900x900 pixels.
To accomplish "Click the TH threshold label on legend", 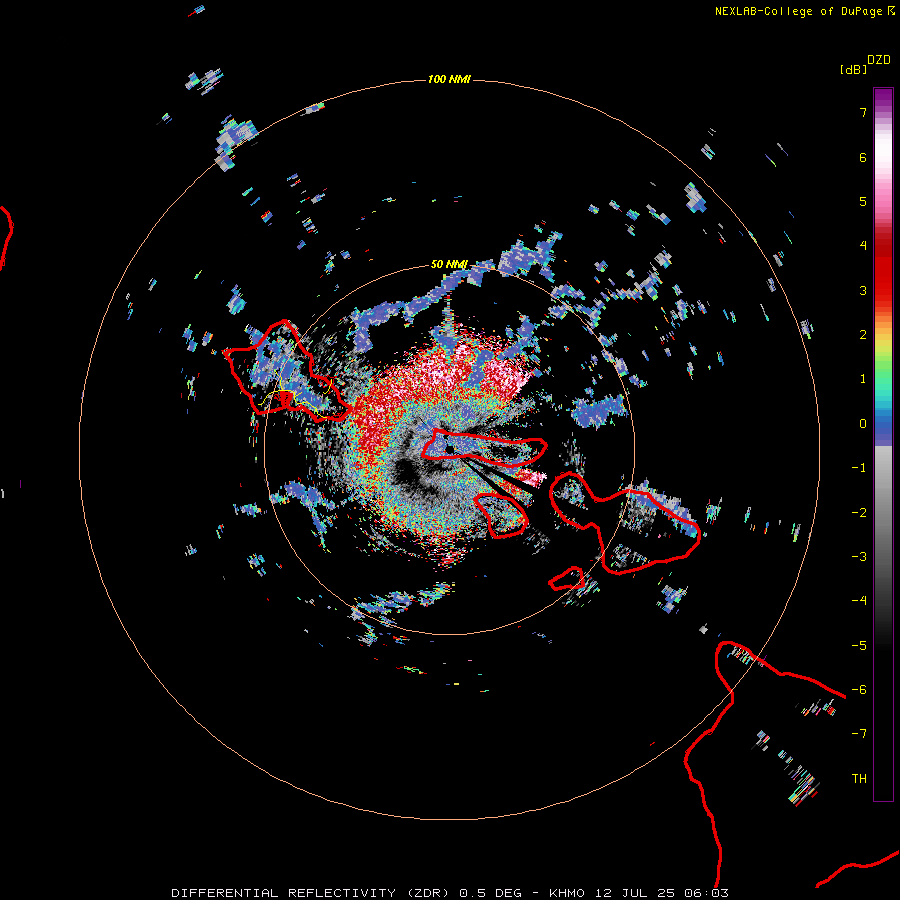I will tap(859, 779).
